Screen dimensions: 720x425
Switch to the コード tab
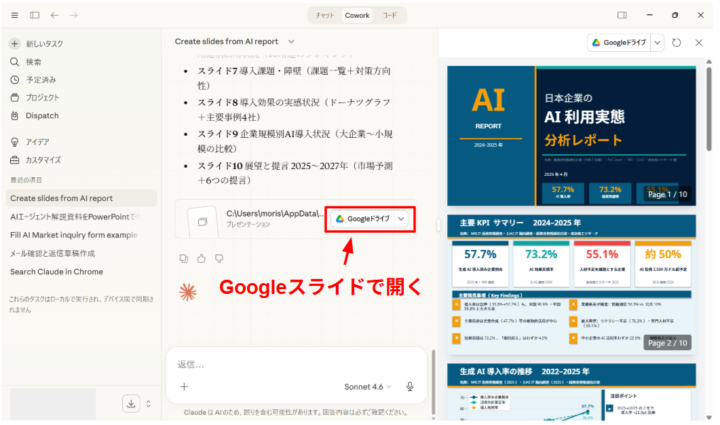[x=389, y=15]
